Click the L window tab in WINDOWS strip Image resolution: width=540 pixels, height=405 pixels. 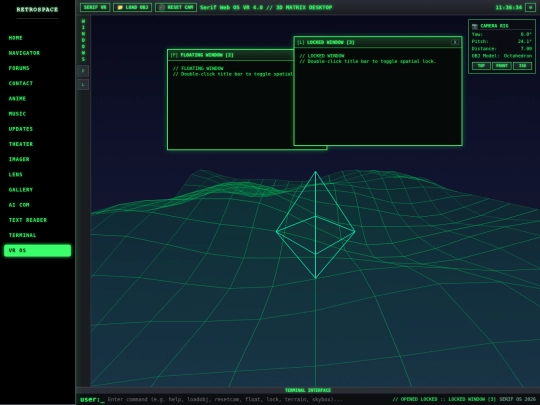pyautogui.click(x=83, y=84)
